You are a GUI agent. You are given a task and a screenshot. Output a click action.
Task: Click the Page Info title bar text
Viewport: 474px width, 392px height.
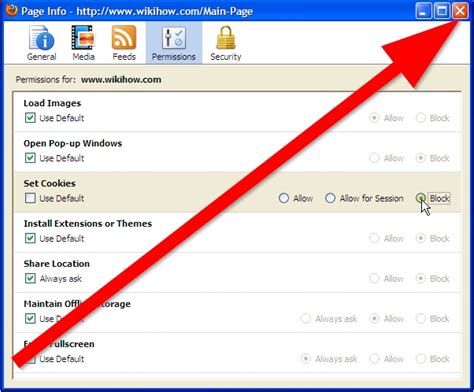(x=137, y=11)
